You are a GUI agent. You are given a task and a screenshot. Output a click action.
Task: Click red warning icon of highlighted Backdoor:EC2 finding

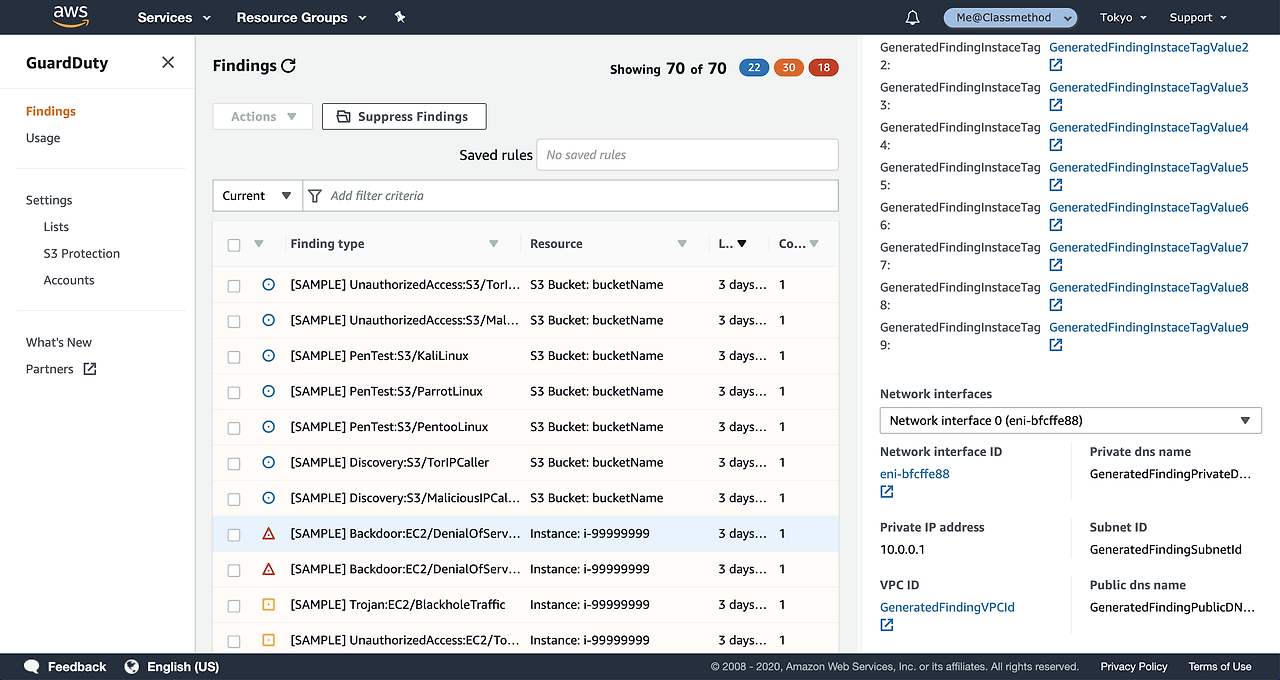268,534
